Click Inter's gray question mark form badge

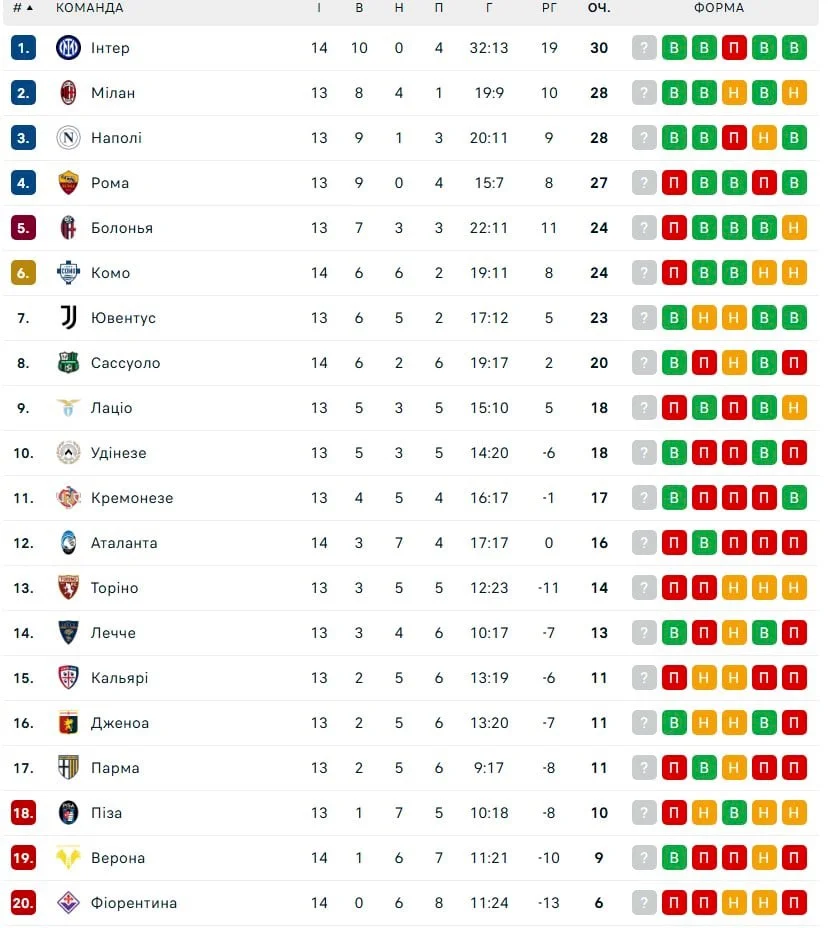point(644,47)
